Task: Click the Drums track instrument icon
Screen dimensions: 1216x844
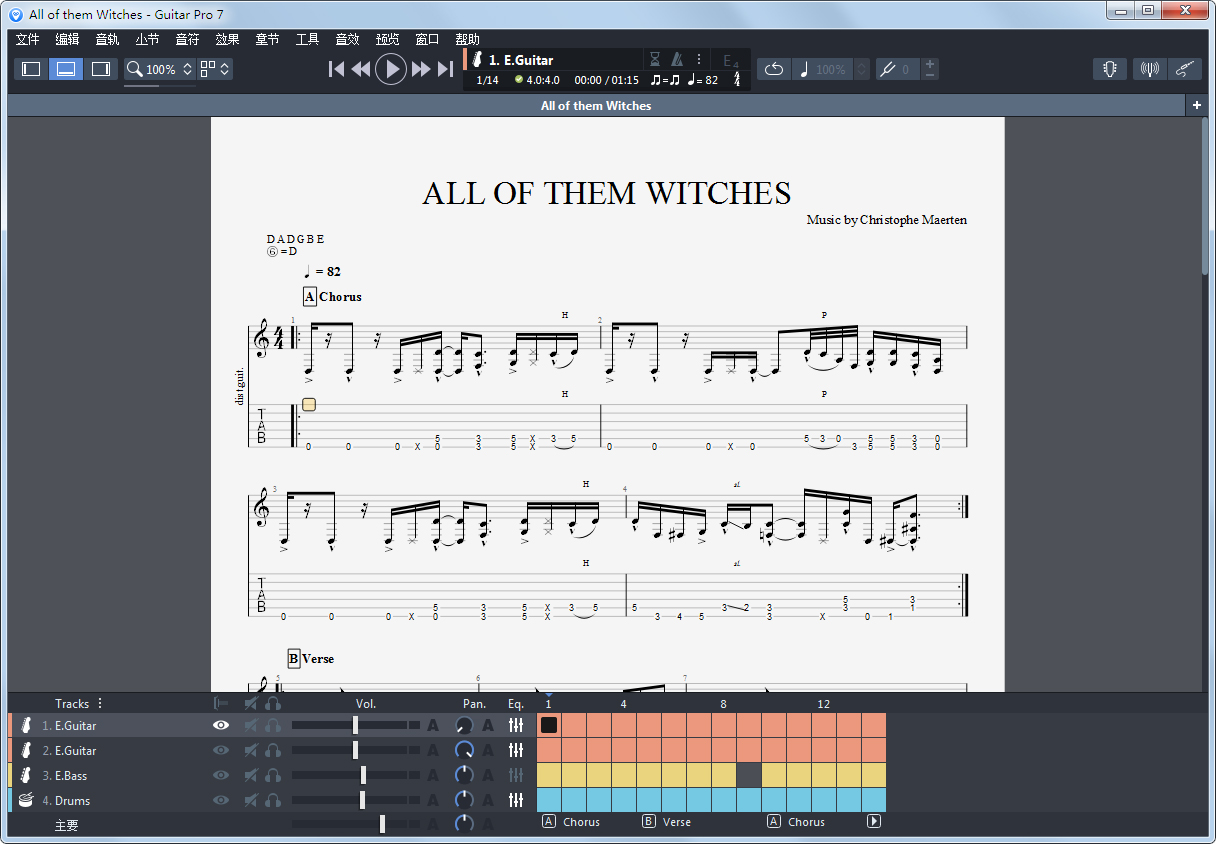Action: tap(27, 800)
